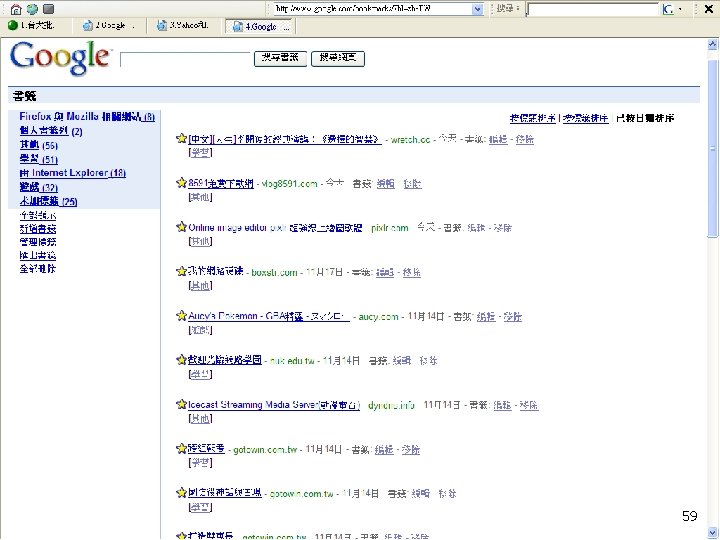Image resolution: width=720 pixels, height=540 pixels.
Task: Open Online image editor pixlr bookmark
Action: click(x=275, y=227)
